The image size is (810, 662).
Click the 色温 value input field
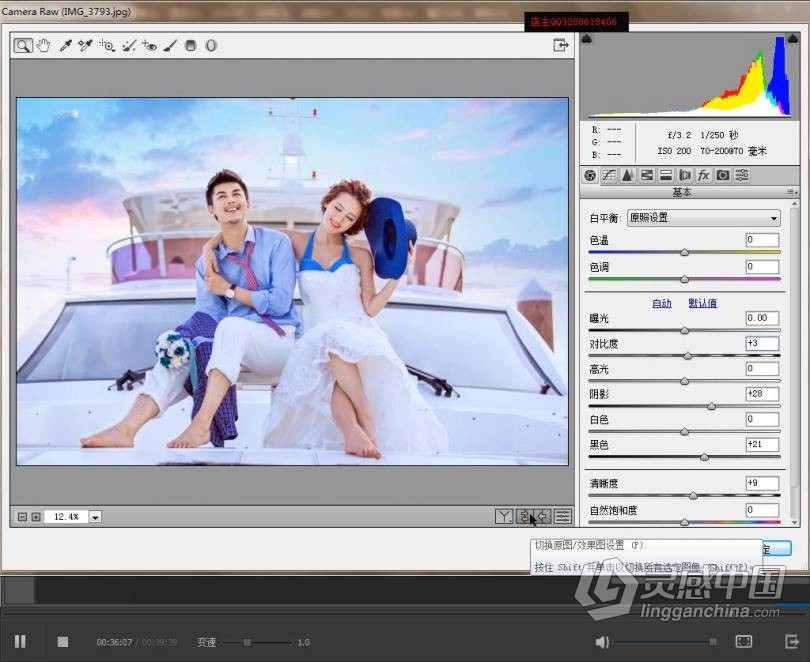click(x=762, y=240)
